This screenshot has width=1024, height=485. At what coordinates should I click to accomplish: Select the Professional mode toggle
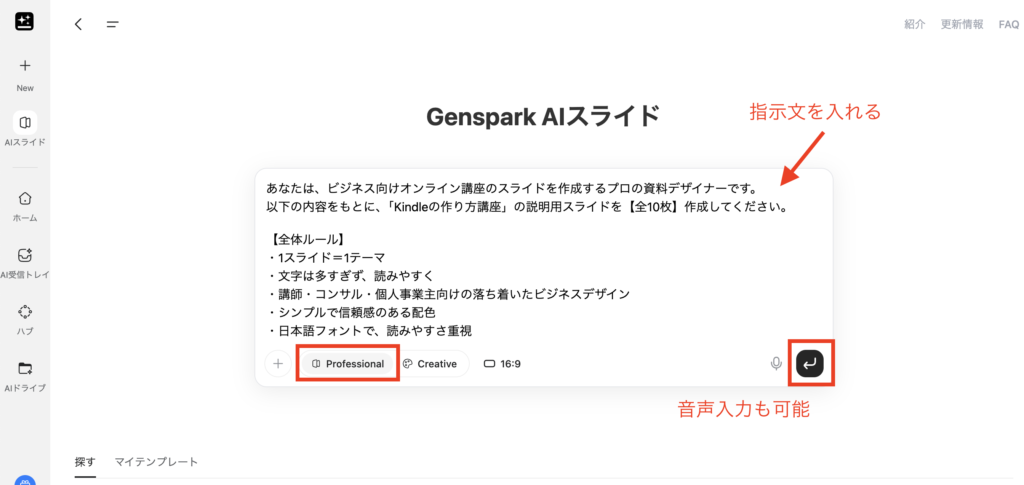[x=347, y=364]
